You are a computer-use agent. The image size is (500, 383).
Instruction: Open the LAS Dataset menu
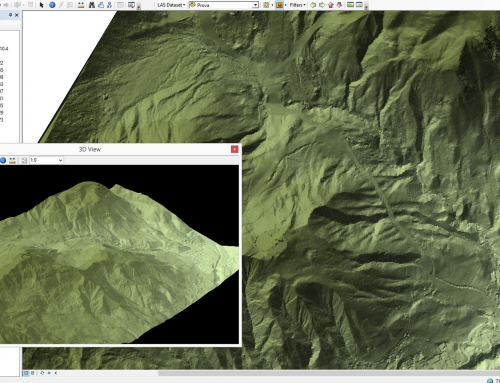point(171,5)
